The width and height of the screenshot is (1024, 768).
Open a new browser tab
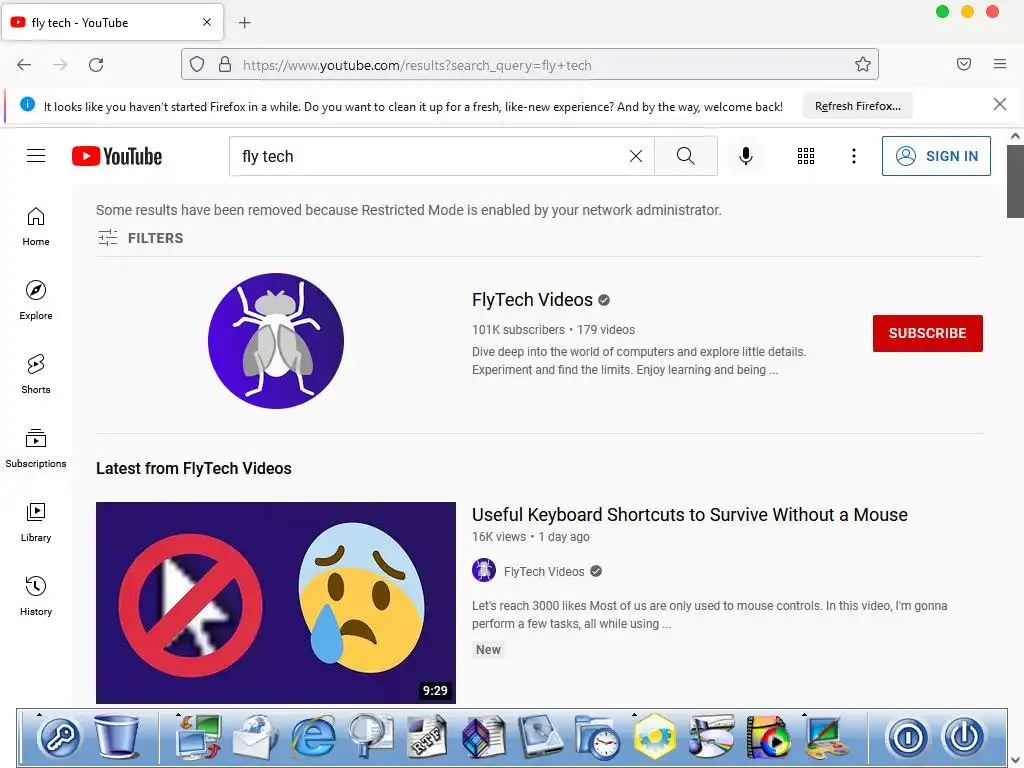click(x=244, y=23)
